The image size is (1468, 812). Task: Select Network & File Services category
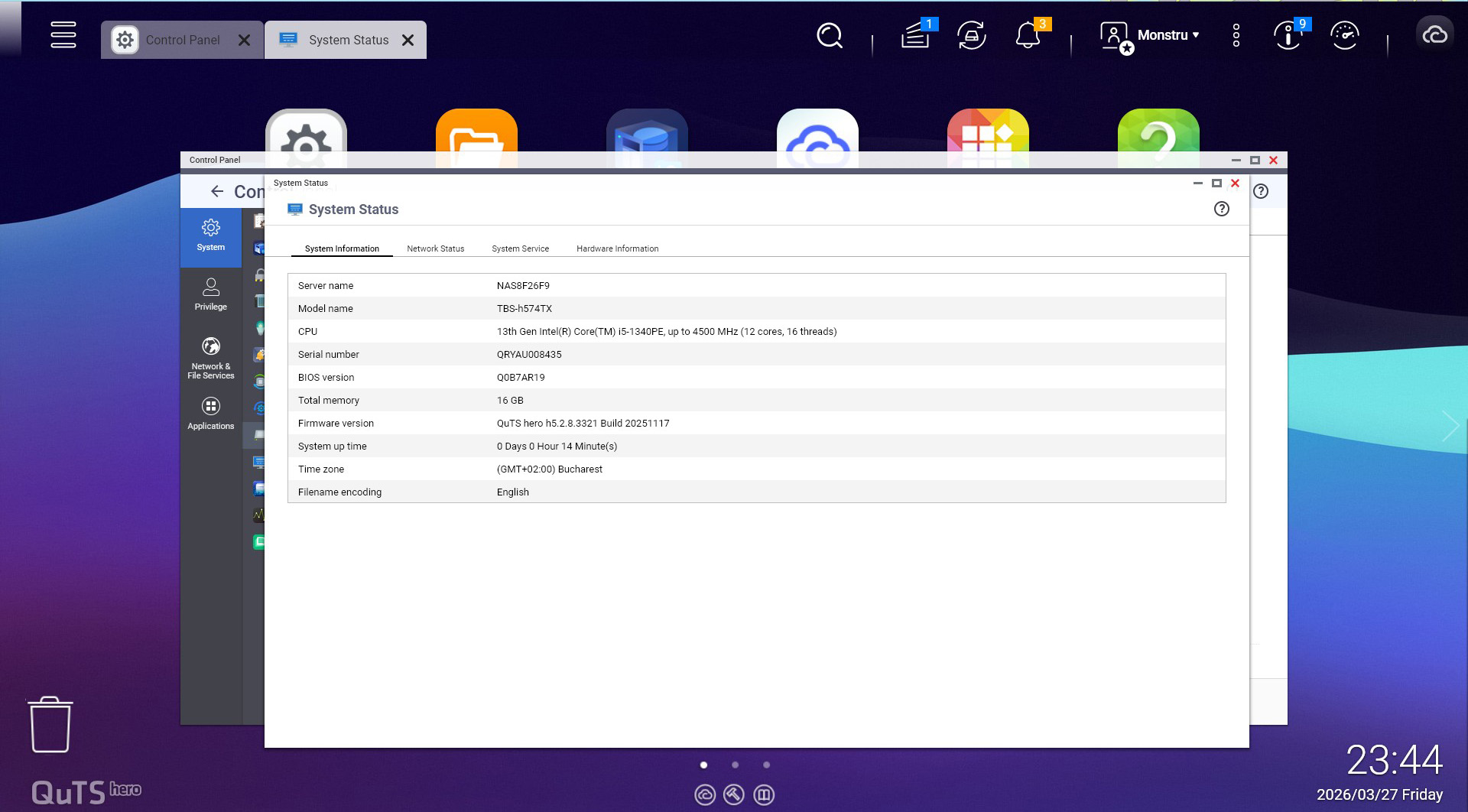click(210, 359)
